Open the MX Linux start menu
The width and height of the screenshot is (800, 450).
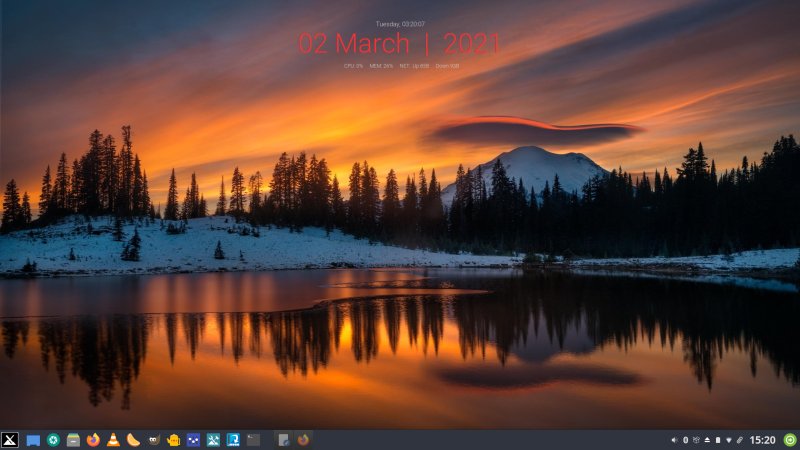pyautogui.click(x=10, y=440)
